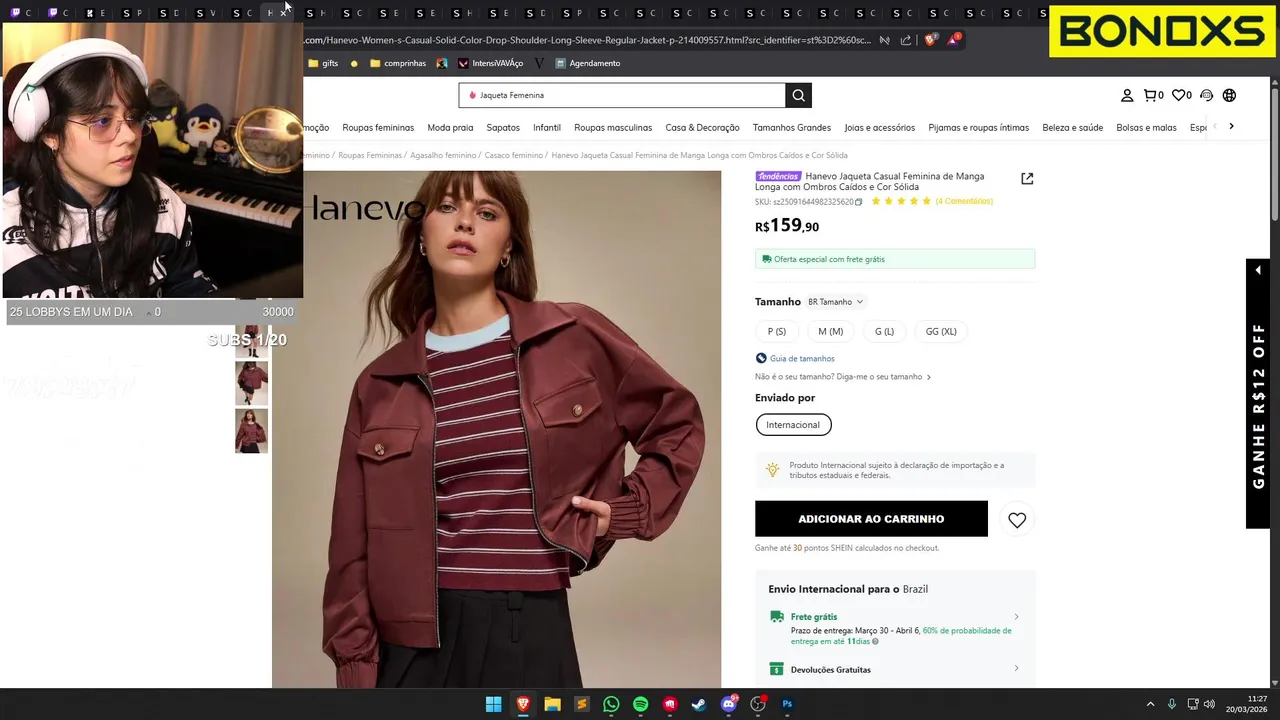Select size GG (XL)
The image size is (1280, 720).
click(x=941, y=331)
